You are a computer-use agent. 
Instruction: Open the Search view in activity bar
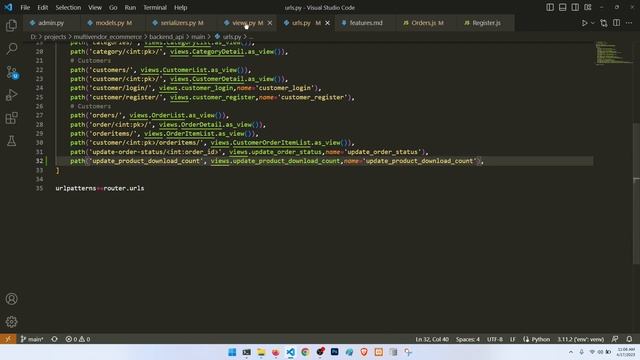point(11,49)
